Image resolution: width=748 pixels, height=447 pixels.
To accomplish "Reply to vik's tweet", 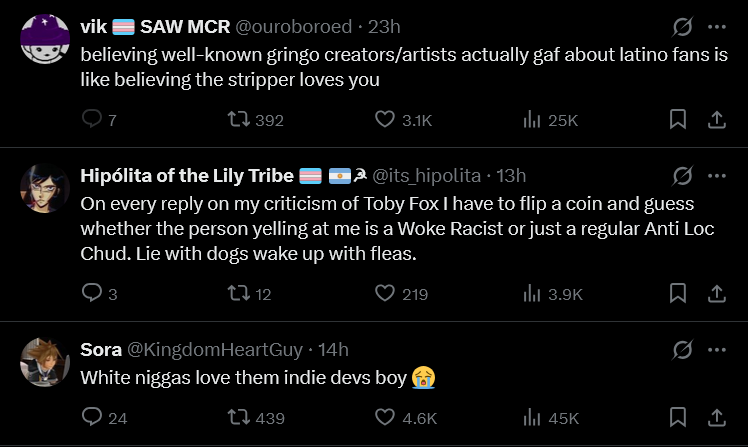I will point(92,120).
